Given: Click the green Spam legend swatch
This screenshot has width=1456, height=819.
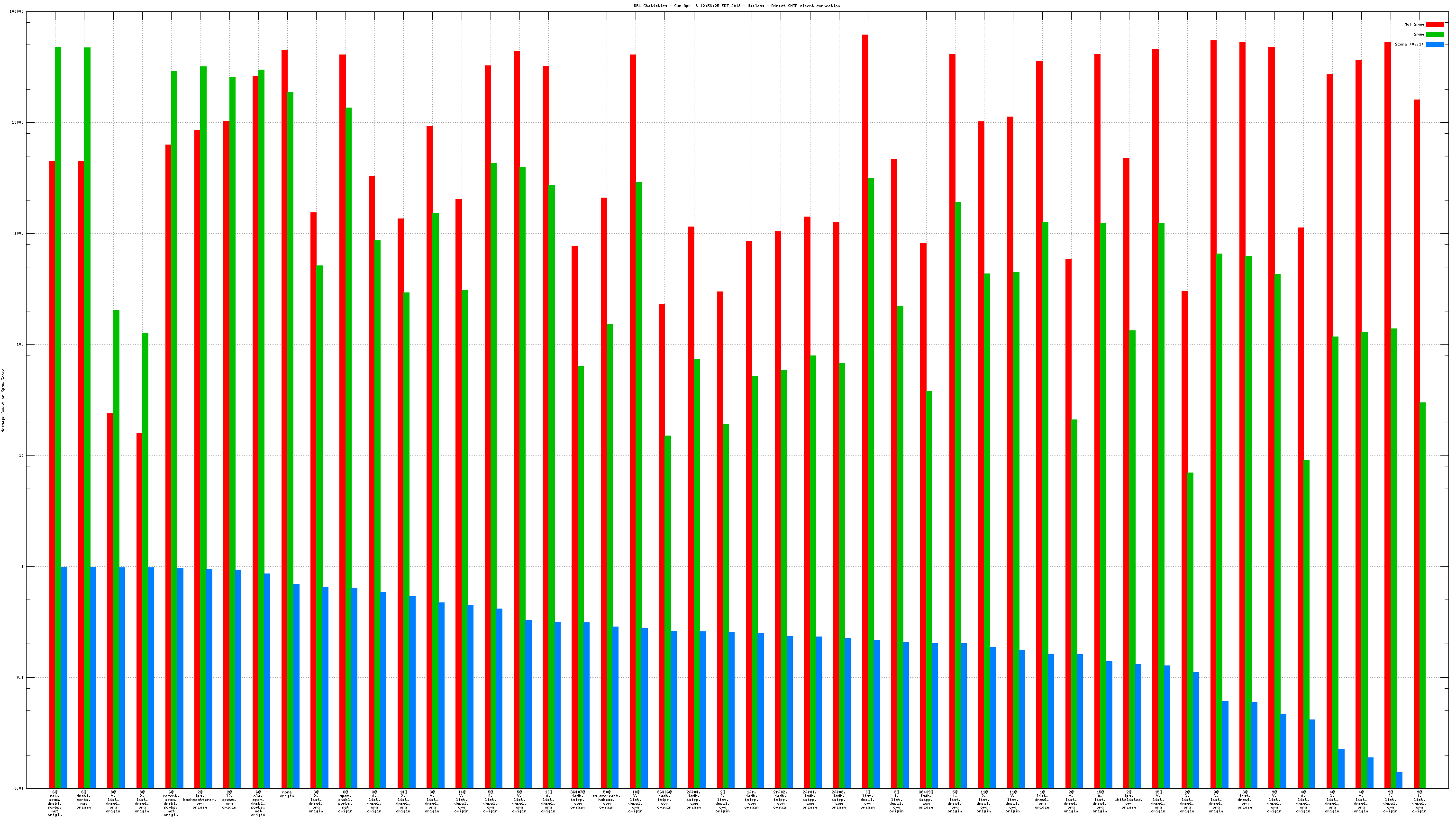Looking at the screenshot, I should click(x=1435, y=35).
